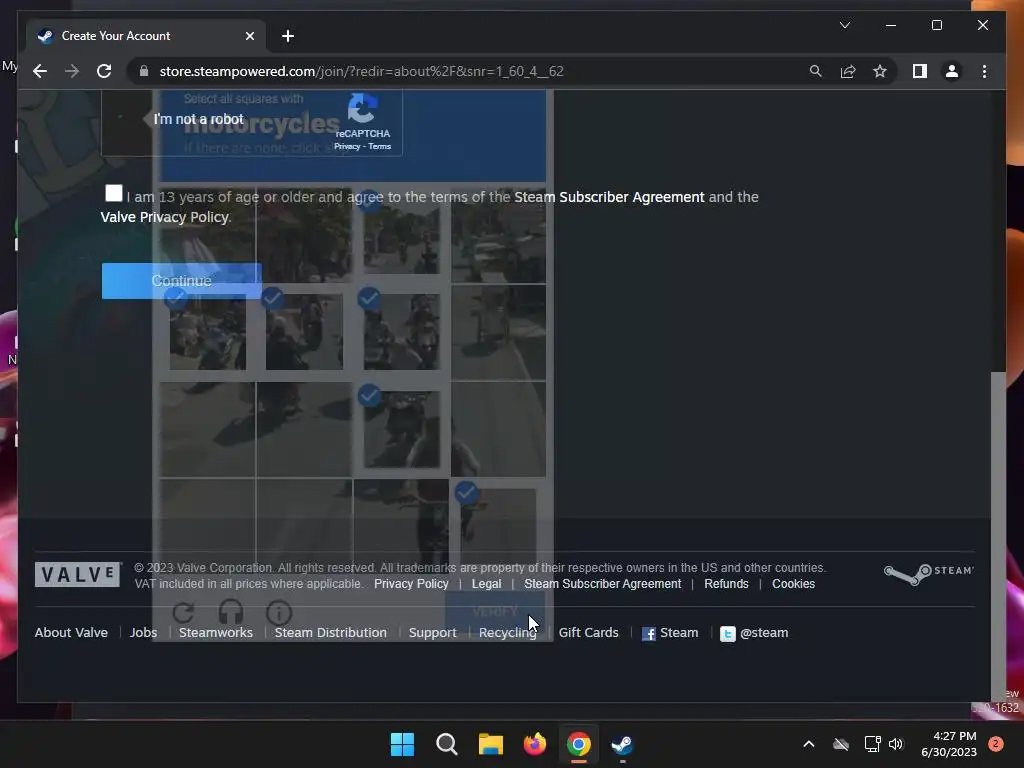Open footer Steam Subscriber Agreement link
This screenshot has height=768, width=1024.
pos(602,584)
